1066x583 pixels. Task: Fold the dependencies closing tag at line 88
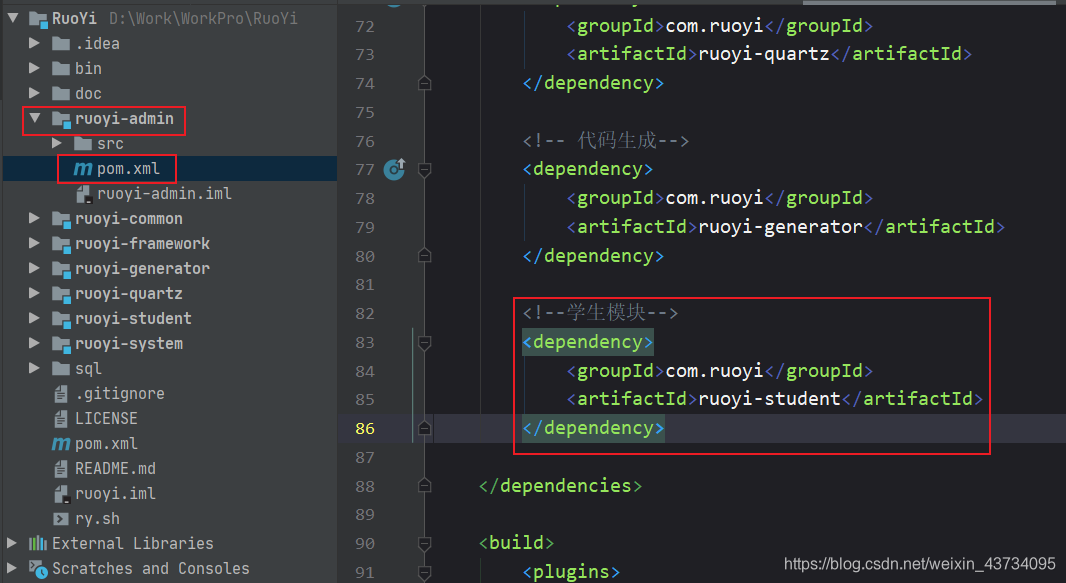click(x=424, y=485)
